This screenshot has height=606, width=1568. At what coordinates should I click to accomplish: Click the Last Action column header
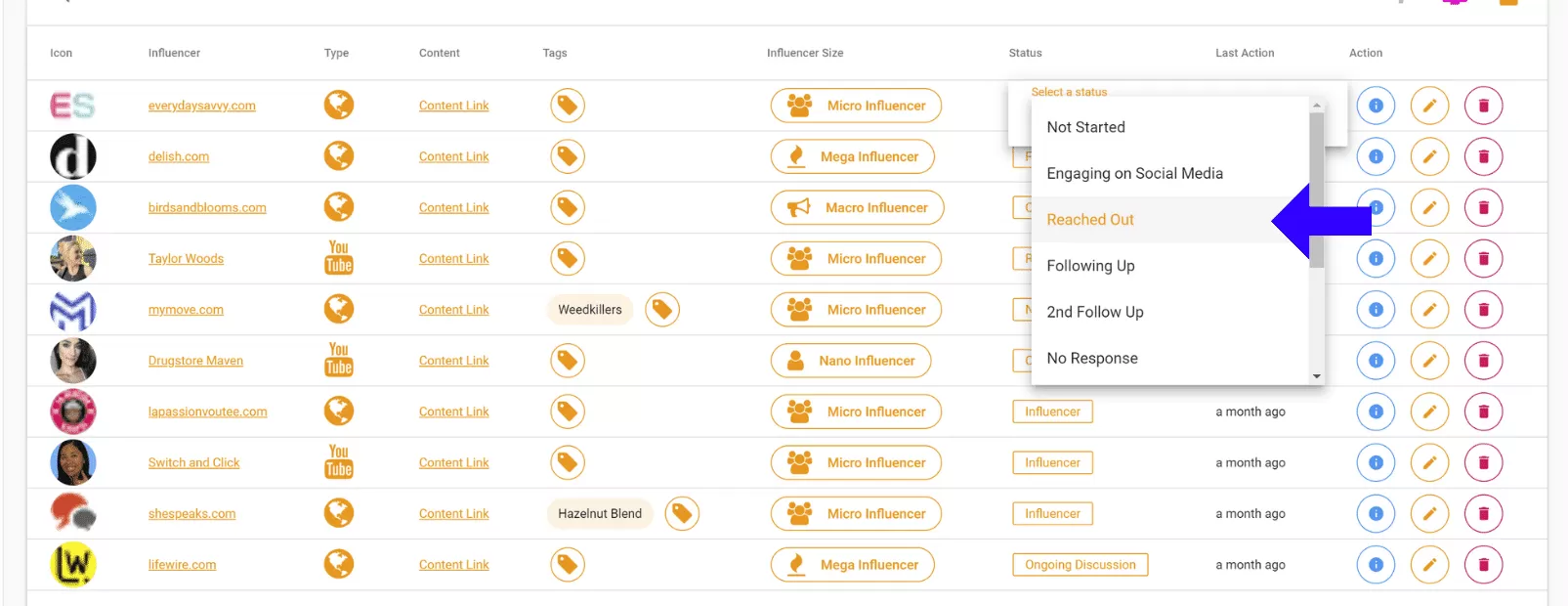click(1245, 53)
